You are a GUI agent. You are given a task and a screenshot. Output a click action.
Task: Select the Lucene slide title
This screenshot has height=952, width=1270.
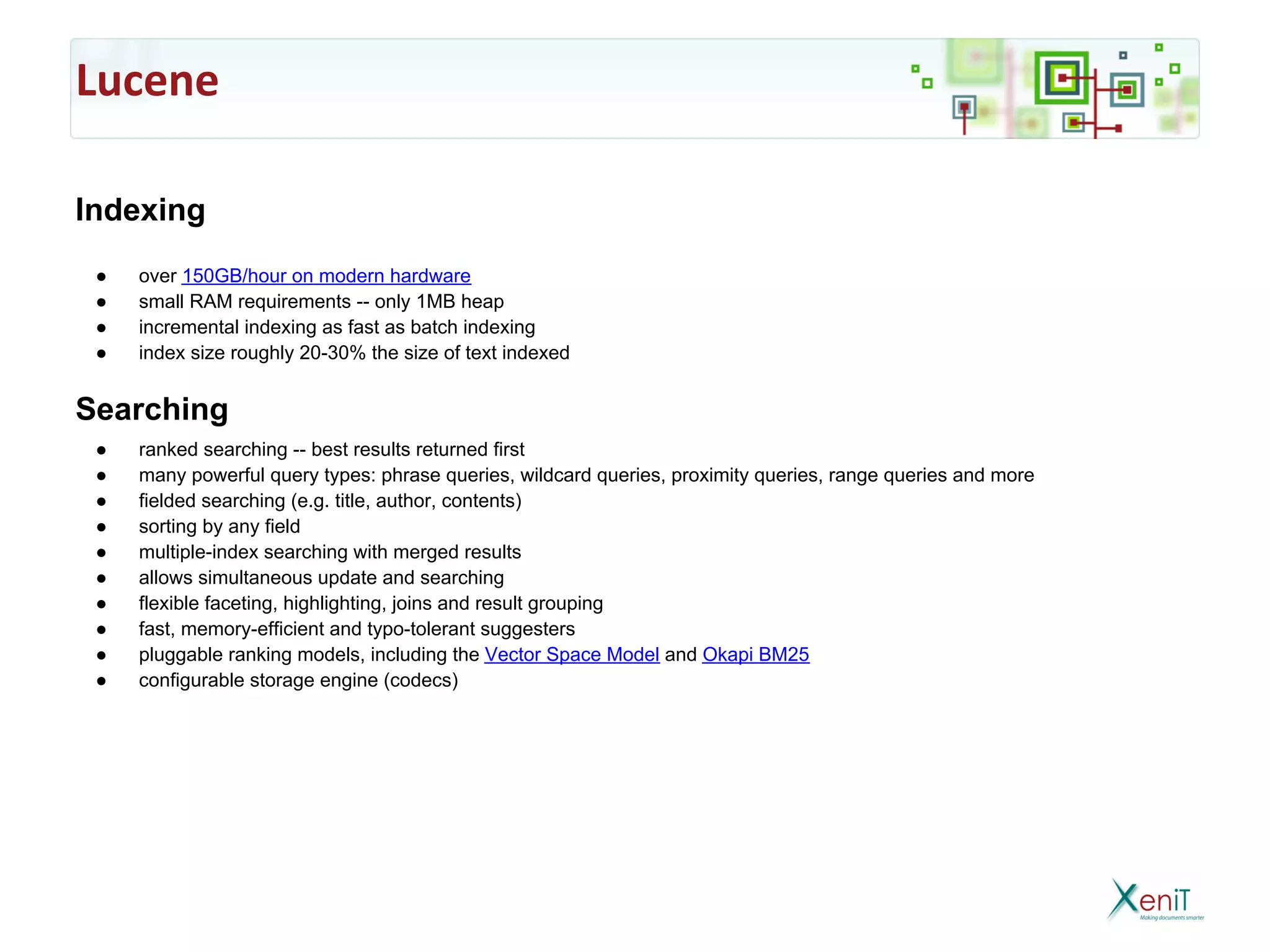pyautogui.click(x=147, y=81)
